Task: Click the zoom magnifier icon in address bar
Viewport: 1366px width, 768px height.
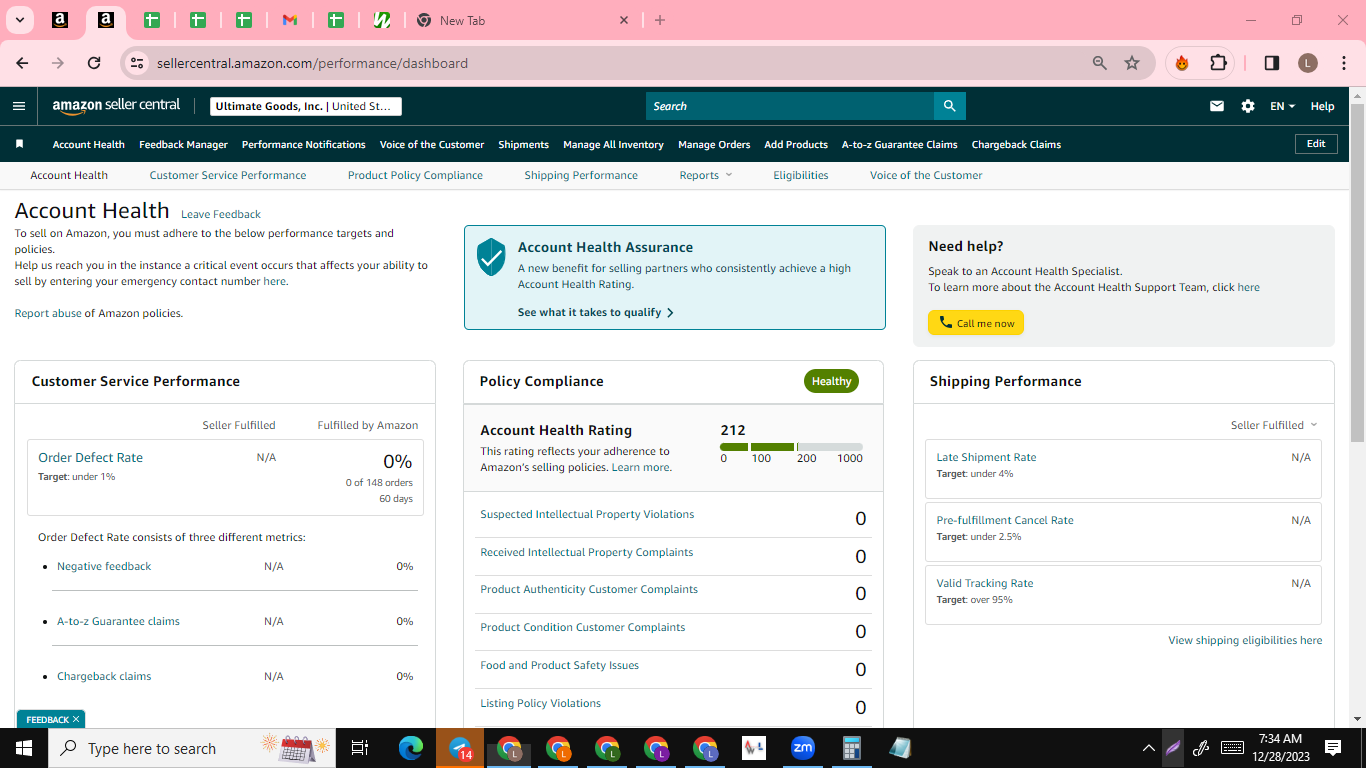Action: [x=1100, y=63]
